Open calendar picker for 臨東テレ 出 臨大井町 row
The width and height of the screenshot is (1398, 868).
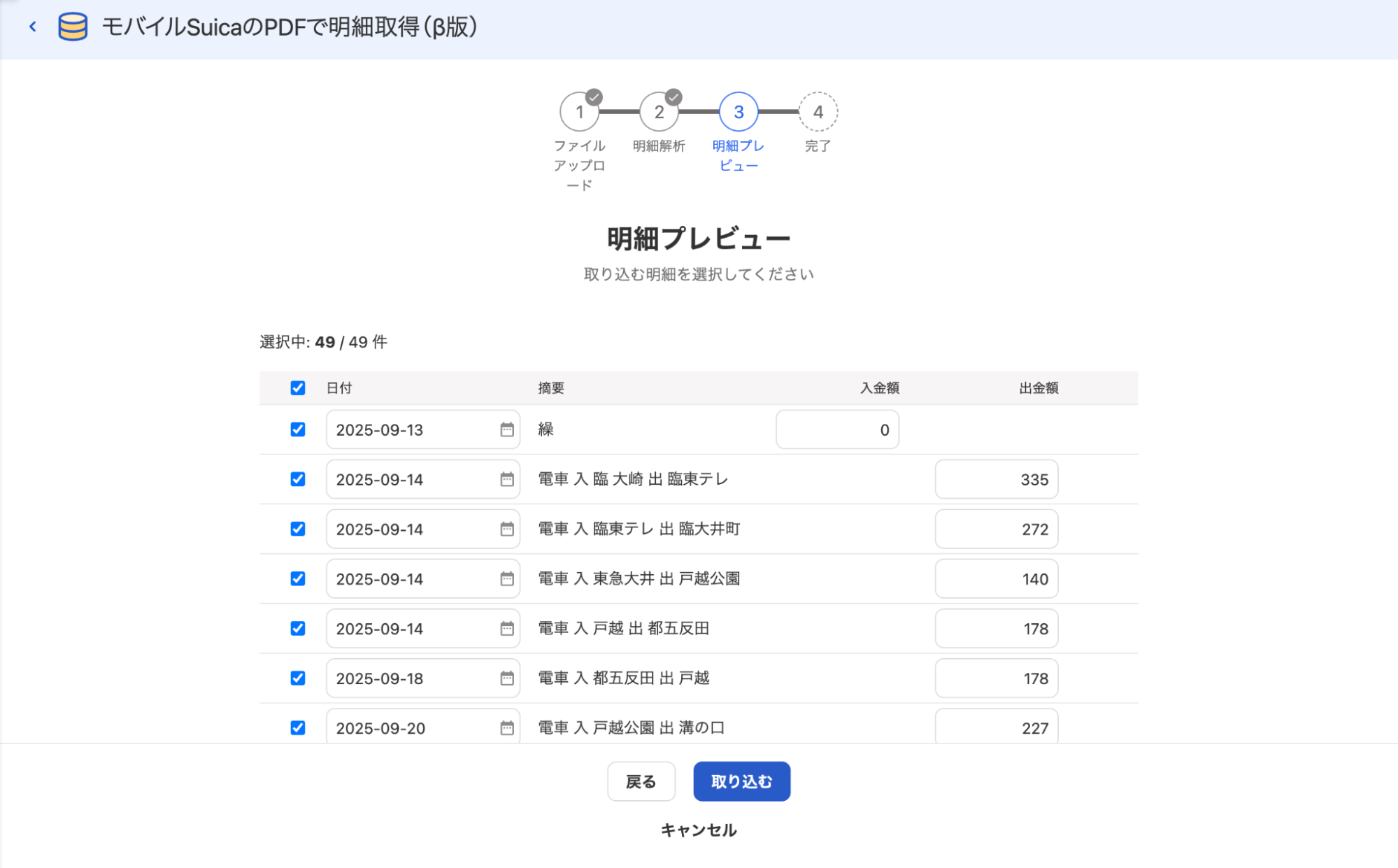(x=507, y=529)
